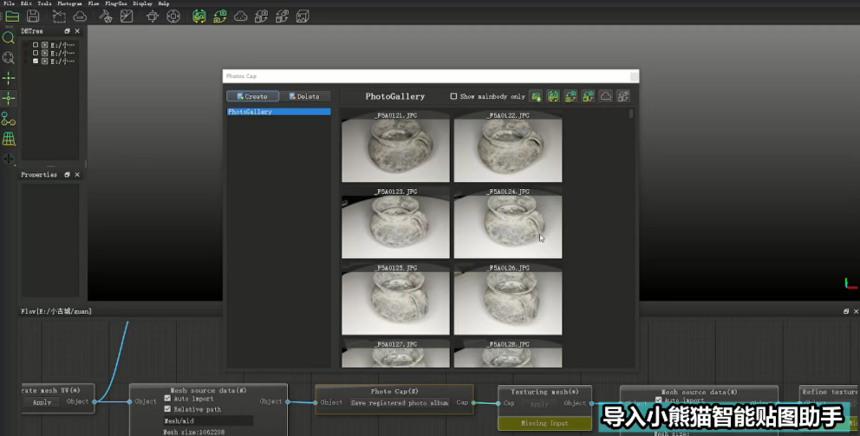Click the dotted point cloud toolbar icon
This screenshot has width=860, height=436.
[x=241, y=16]
